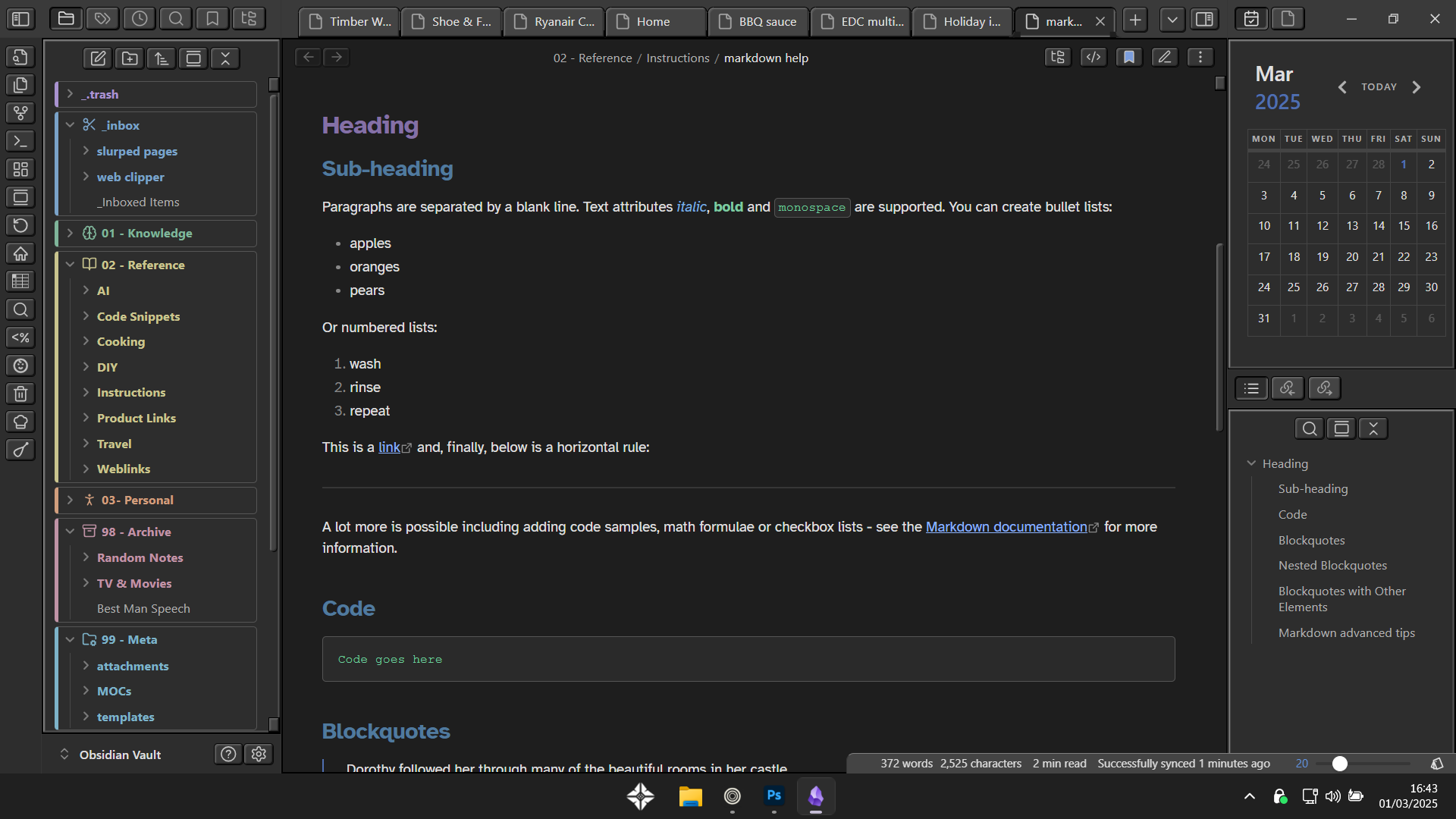Screen dimensions: 1456x819
Task: Open the graph view ribbon icon
Action: pos(20,113)
